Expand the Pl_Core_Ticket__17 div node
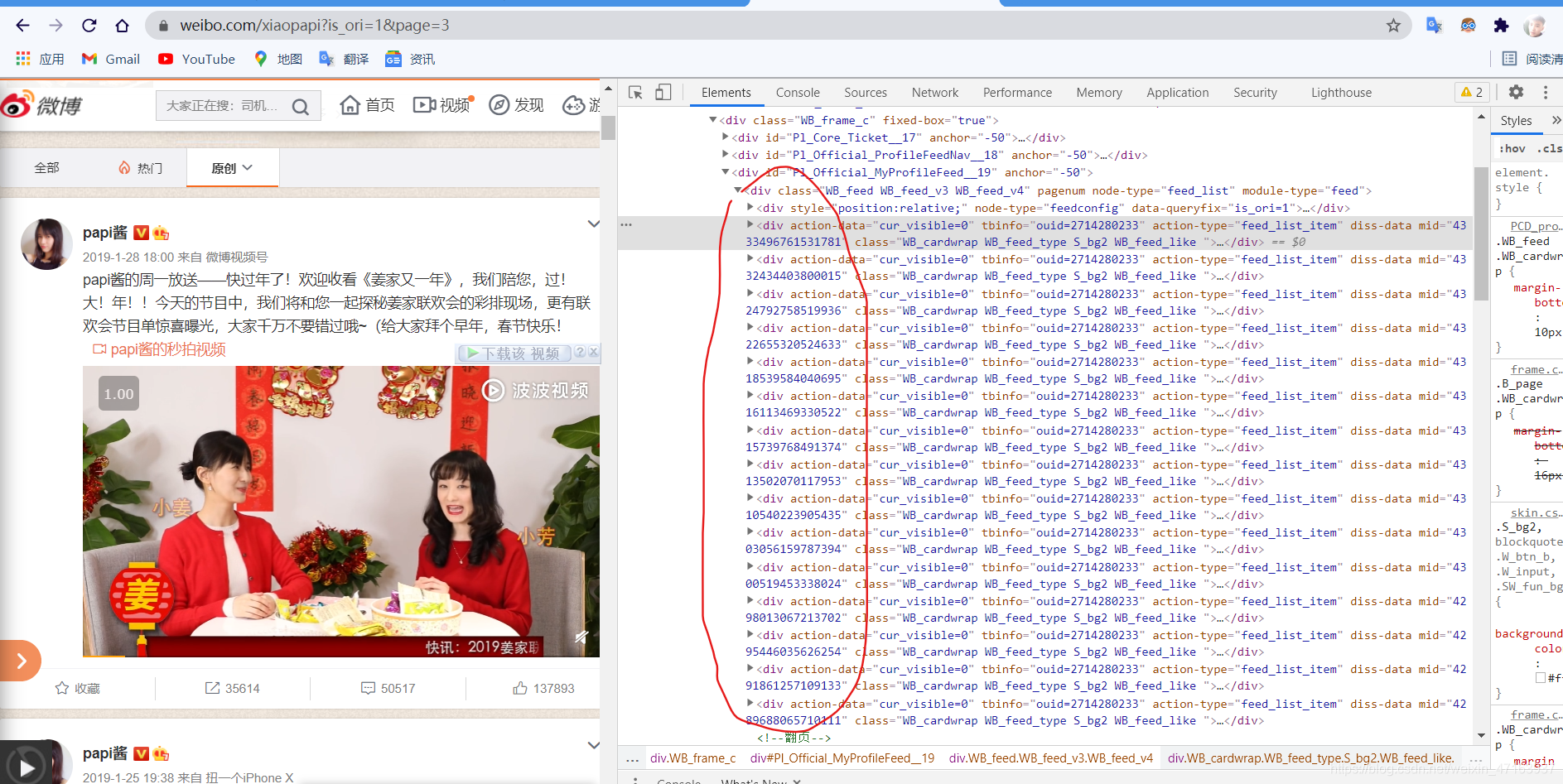The height and width of the screenshot is (784, 1563). coord(726,137)
